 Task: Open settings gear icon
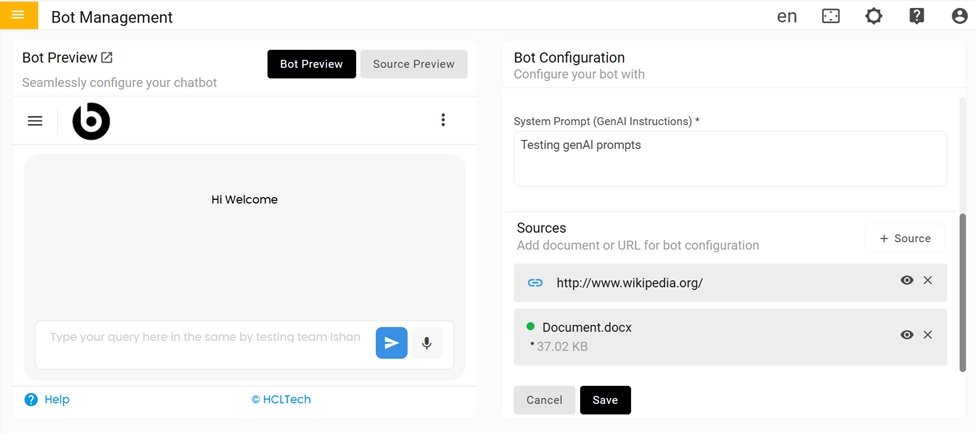tap(874, 16)
